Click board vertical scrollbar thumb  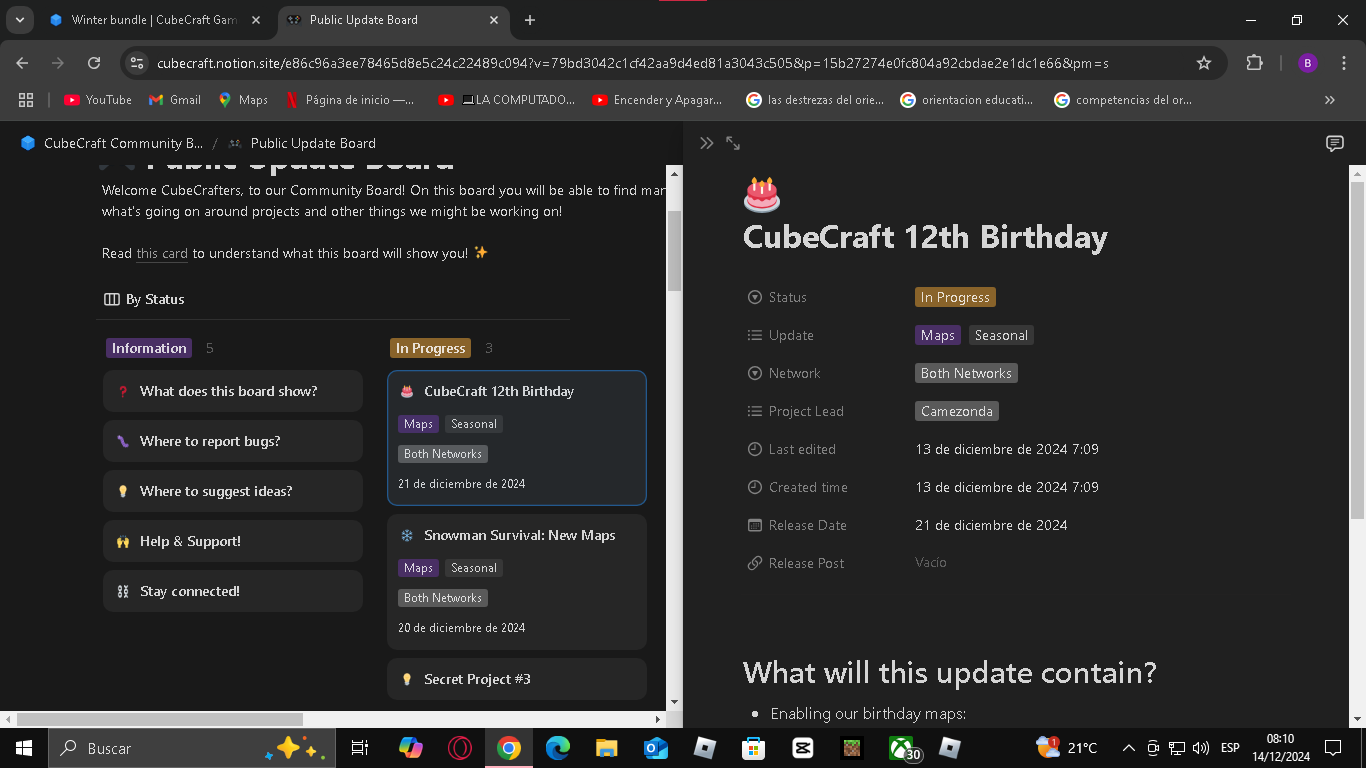pyautogui.click(x=675, y=251)
